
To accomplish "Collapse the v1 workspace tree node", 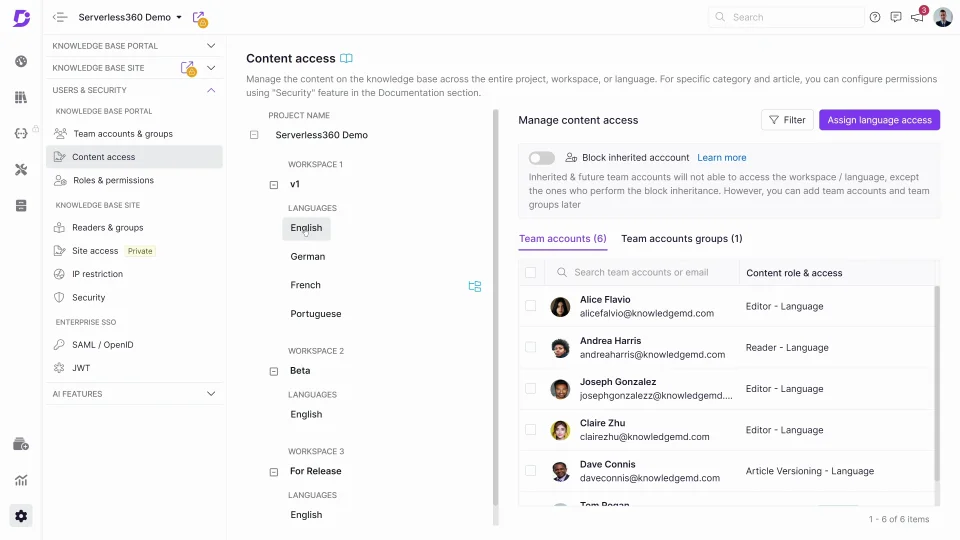I will click(274, 184).
